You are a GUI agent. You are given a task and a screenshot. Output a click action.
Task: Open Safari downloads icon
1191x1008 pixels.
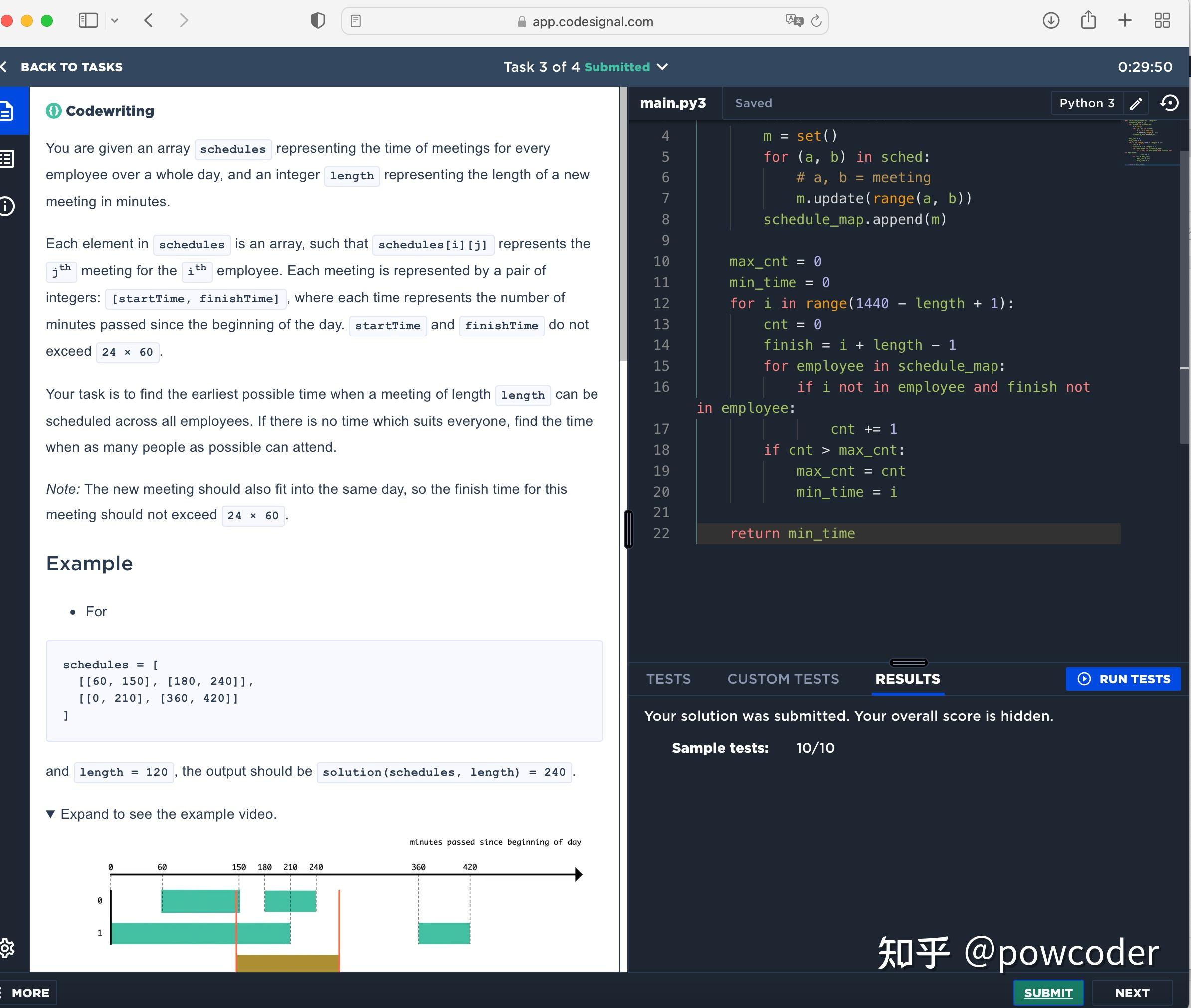pos(1051,21)
